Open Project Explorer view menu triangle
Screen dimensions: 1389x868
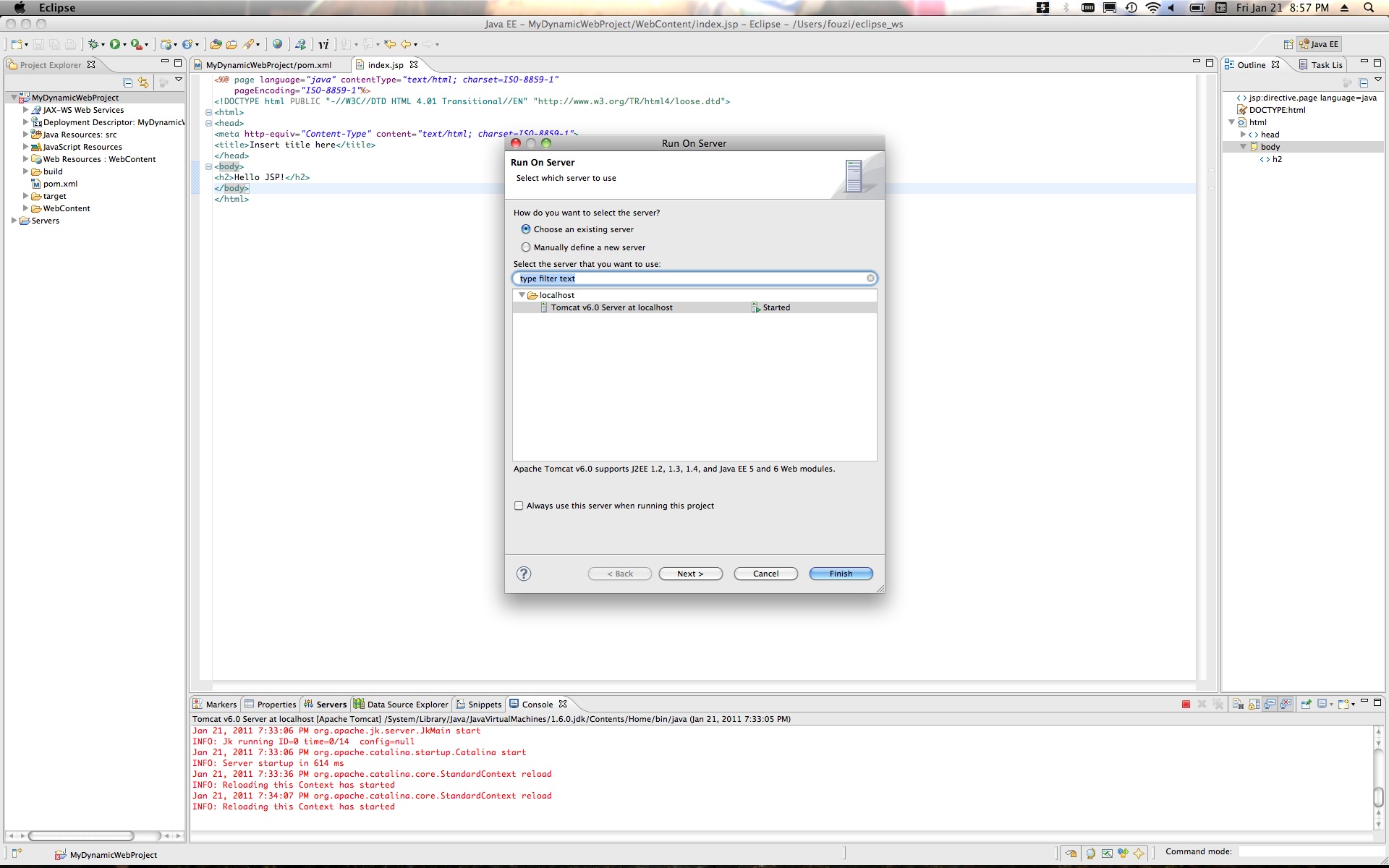click(x=179, y=80)
